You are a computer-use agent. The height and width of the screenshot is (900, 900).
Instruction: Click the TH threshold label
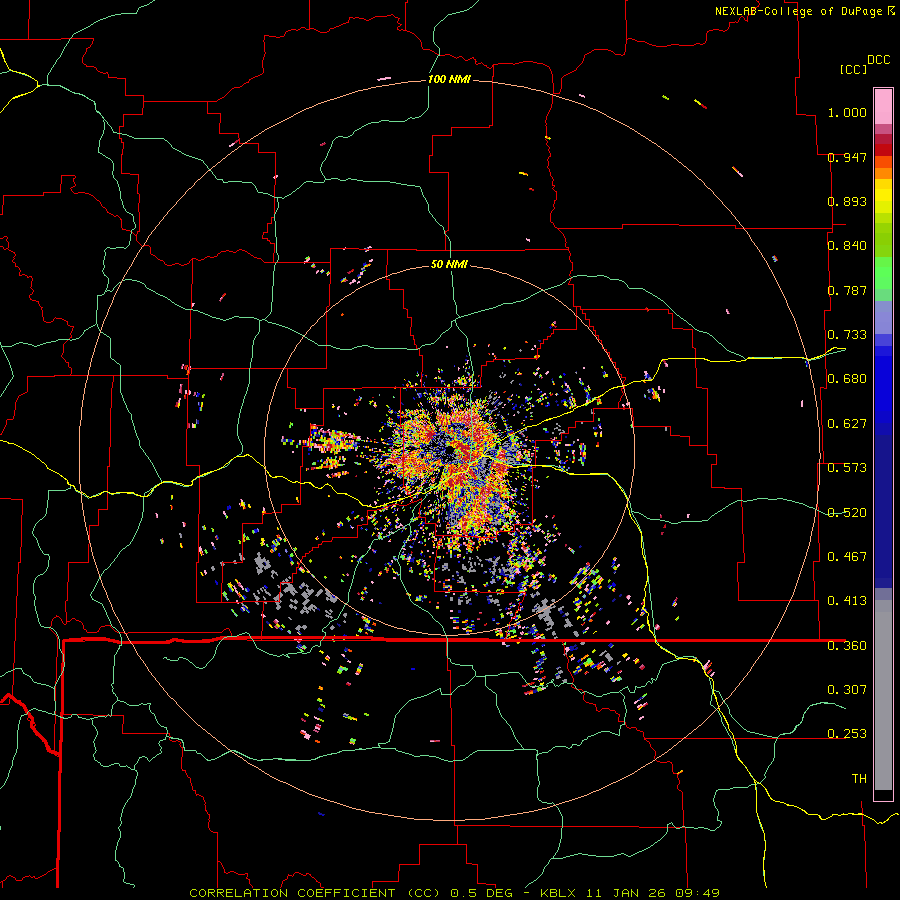click(x=859, y=779)
